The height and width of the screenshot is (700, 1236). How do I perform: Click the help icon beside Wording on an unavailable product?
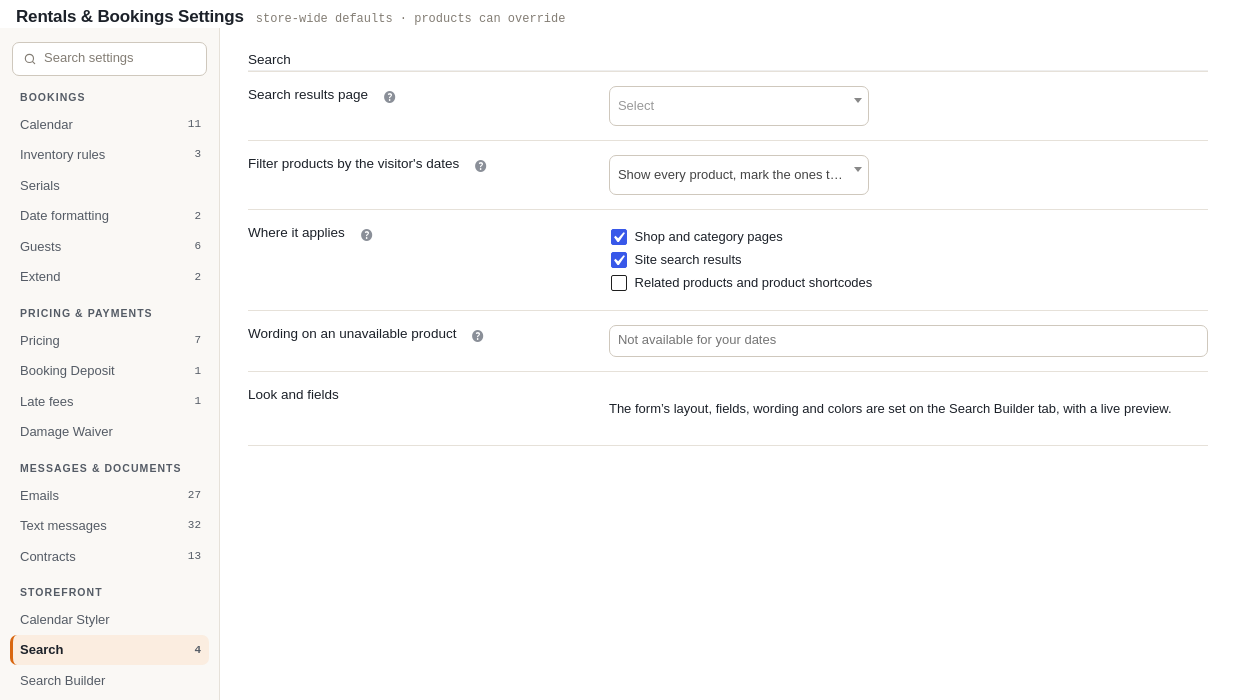(x=478, y=336)
